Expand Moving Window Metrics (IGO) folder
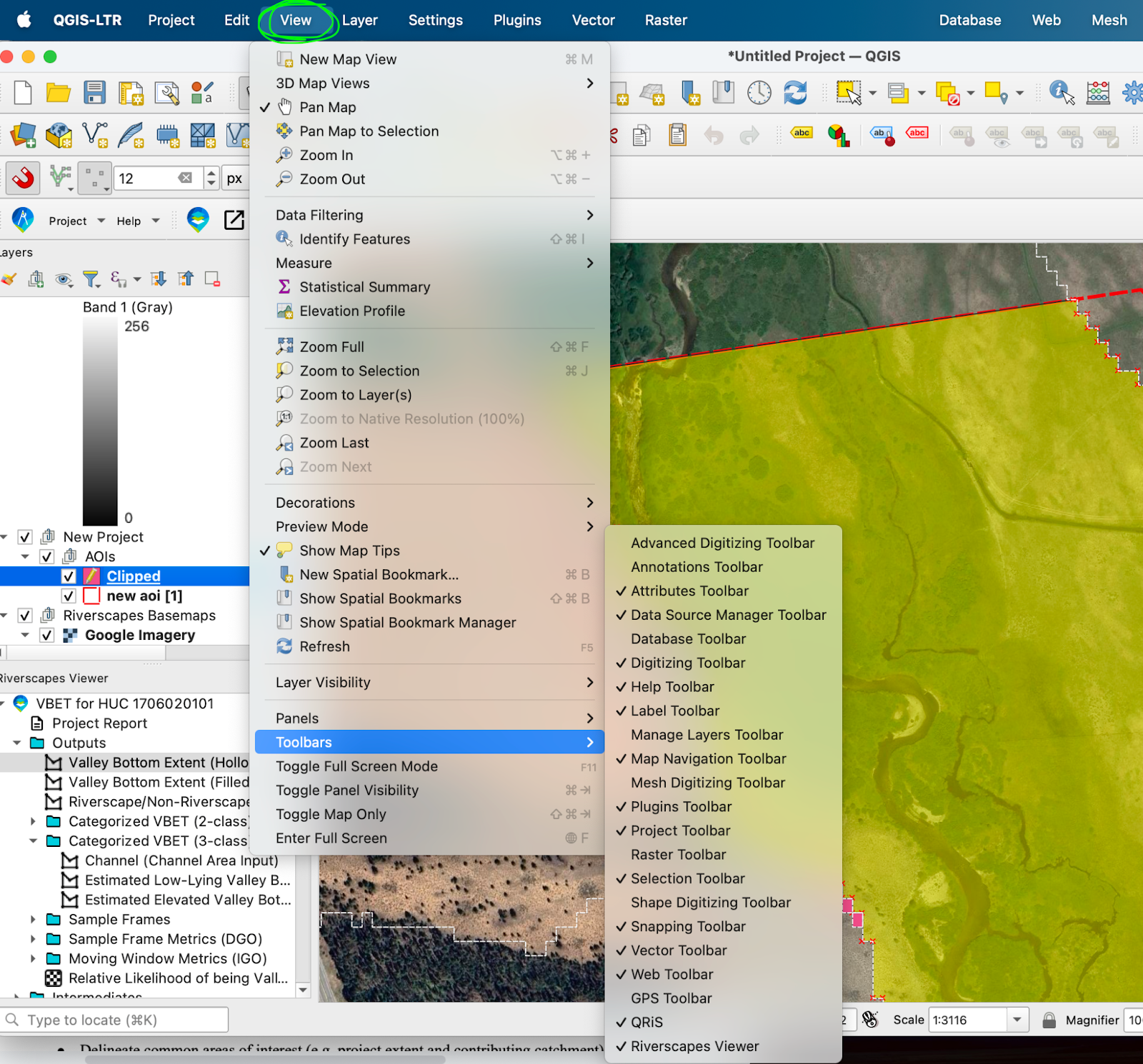The width and height of the screenshot is (1143, 1064). click(33, 959)
